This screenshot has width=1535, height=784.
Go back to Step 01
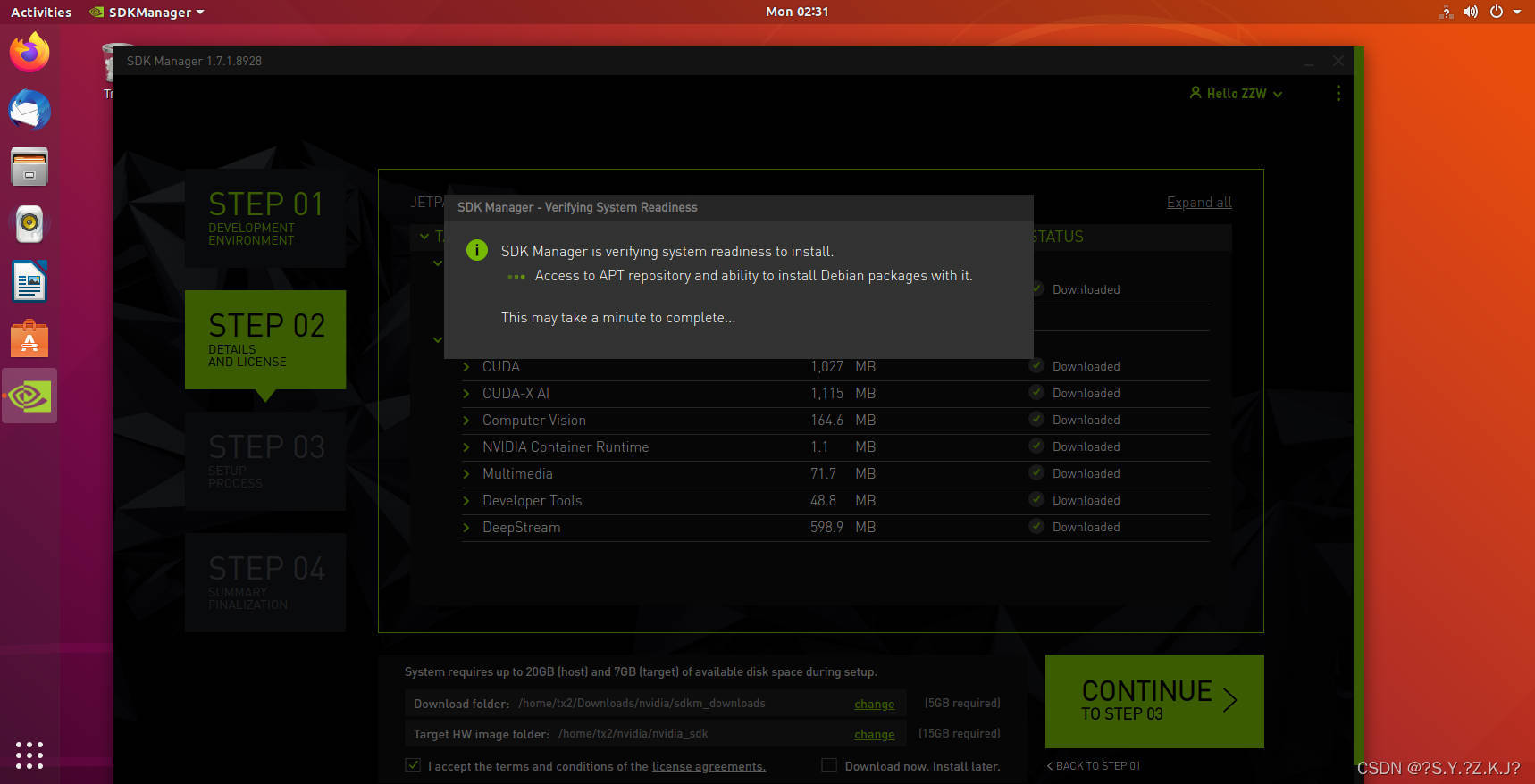pos(1094,766)
